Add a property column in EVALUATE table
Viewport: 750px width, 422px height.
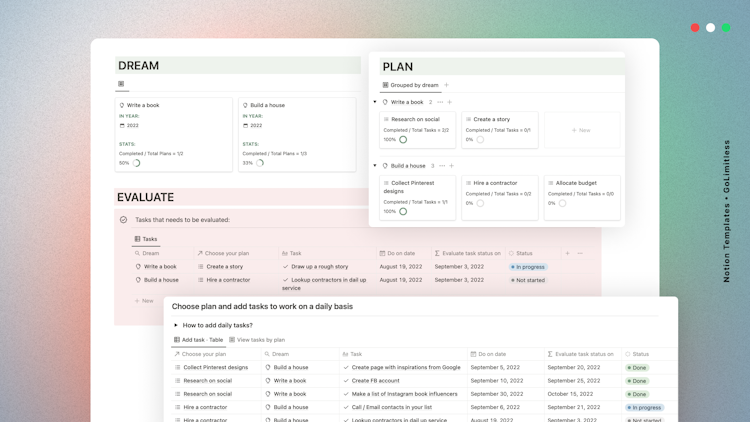pyautogui.click(x=567, y=253)
